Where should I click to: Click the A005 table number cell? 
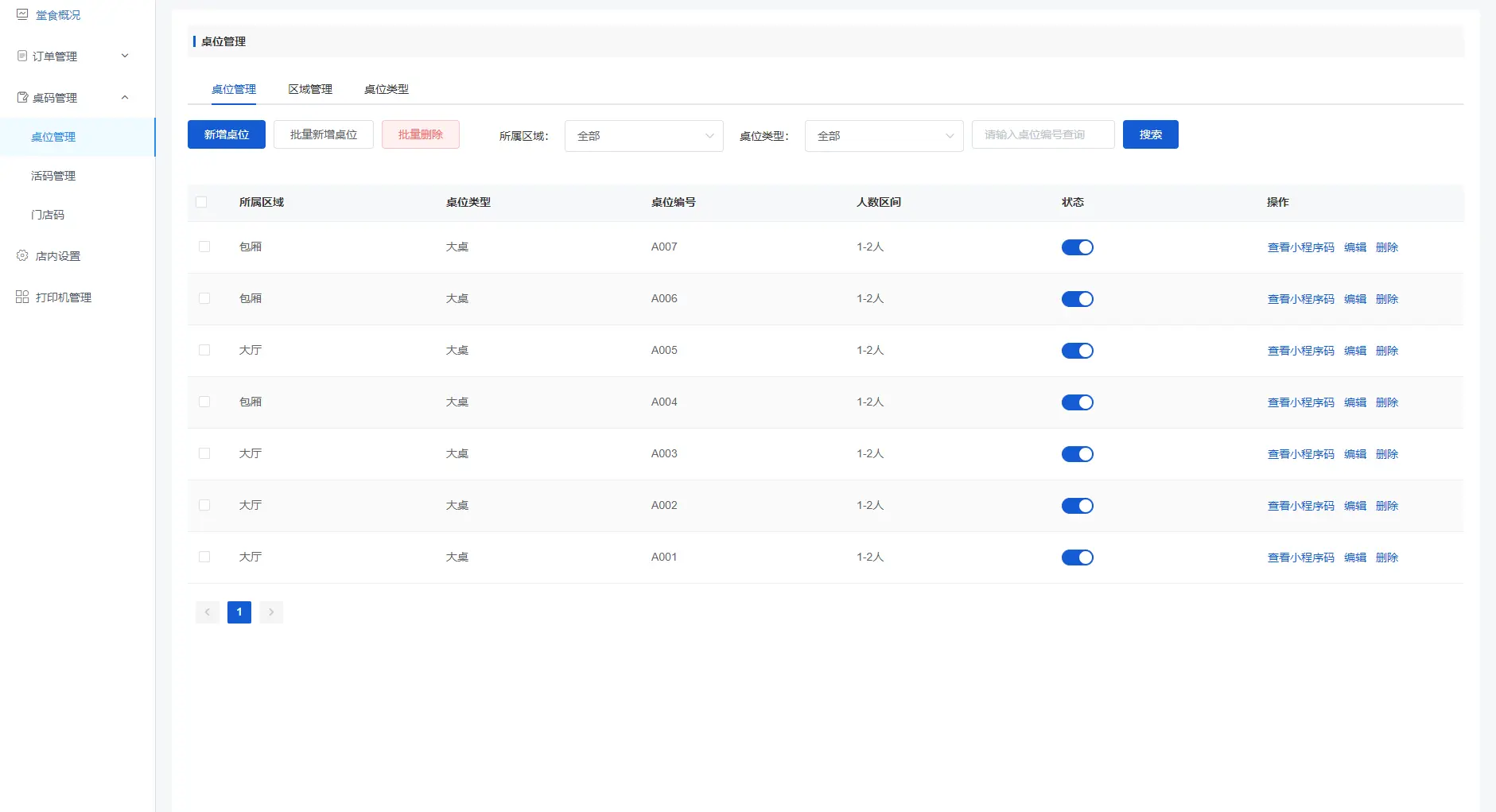click(664, 350)
